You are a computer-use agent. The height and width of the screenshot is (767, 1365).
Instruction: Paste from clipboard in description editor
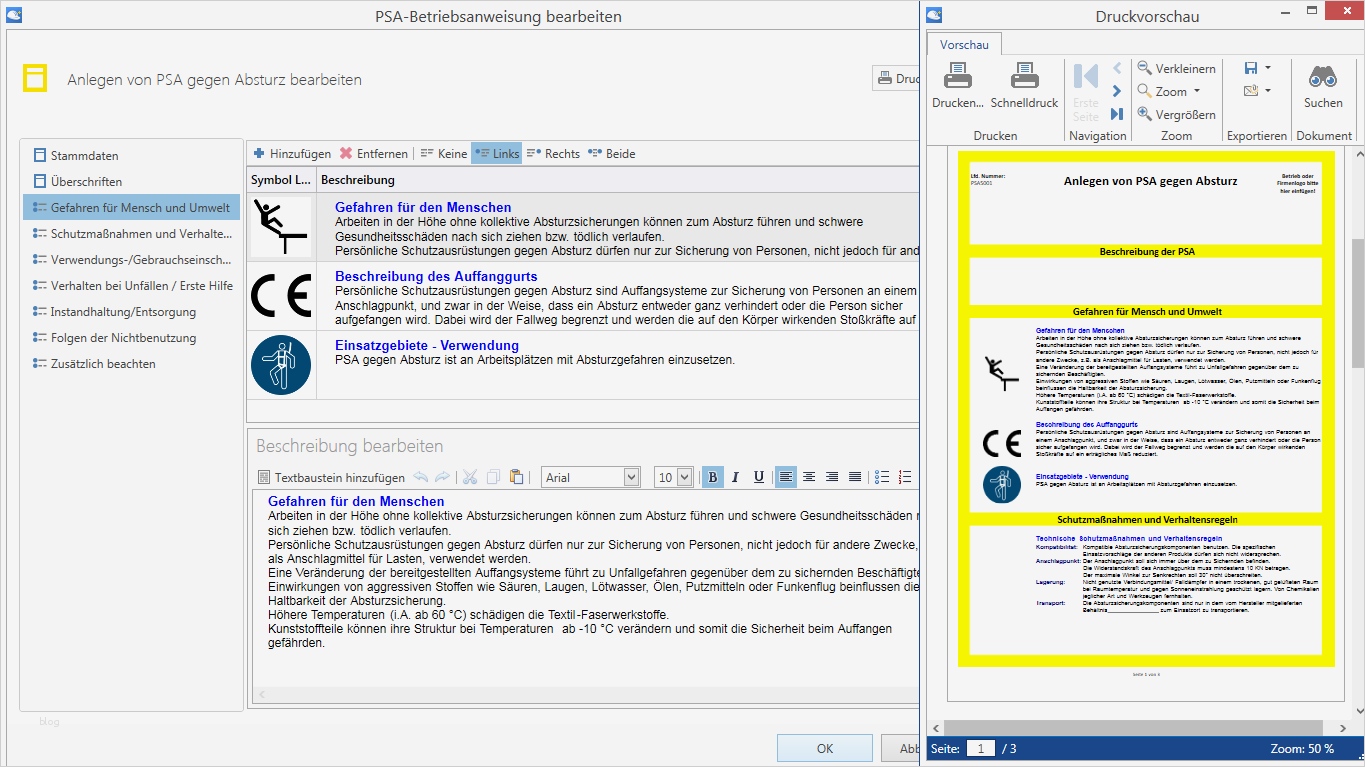click(516, 477)
